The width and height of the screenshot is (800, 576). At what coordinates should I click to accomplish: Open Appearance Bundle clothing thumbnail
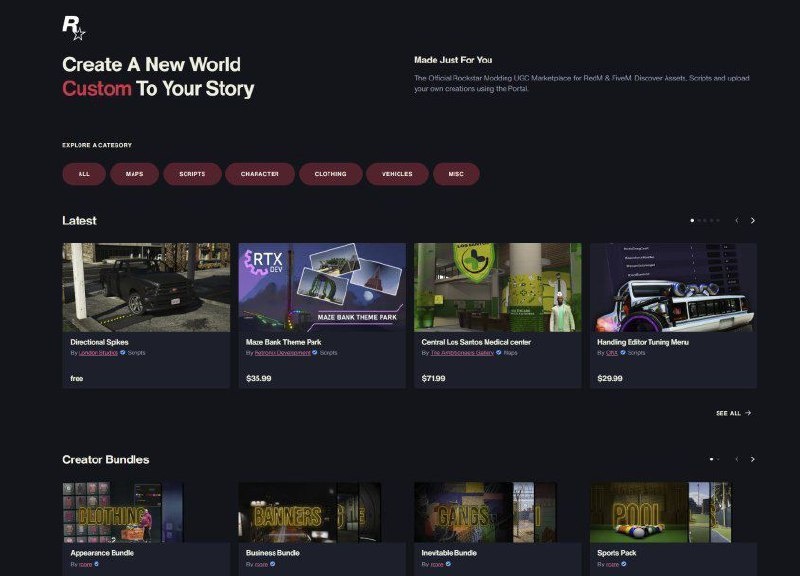tap(122, 512)
